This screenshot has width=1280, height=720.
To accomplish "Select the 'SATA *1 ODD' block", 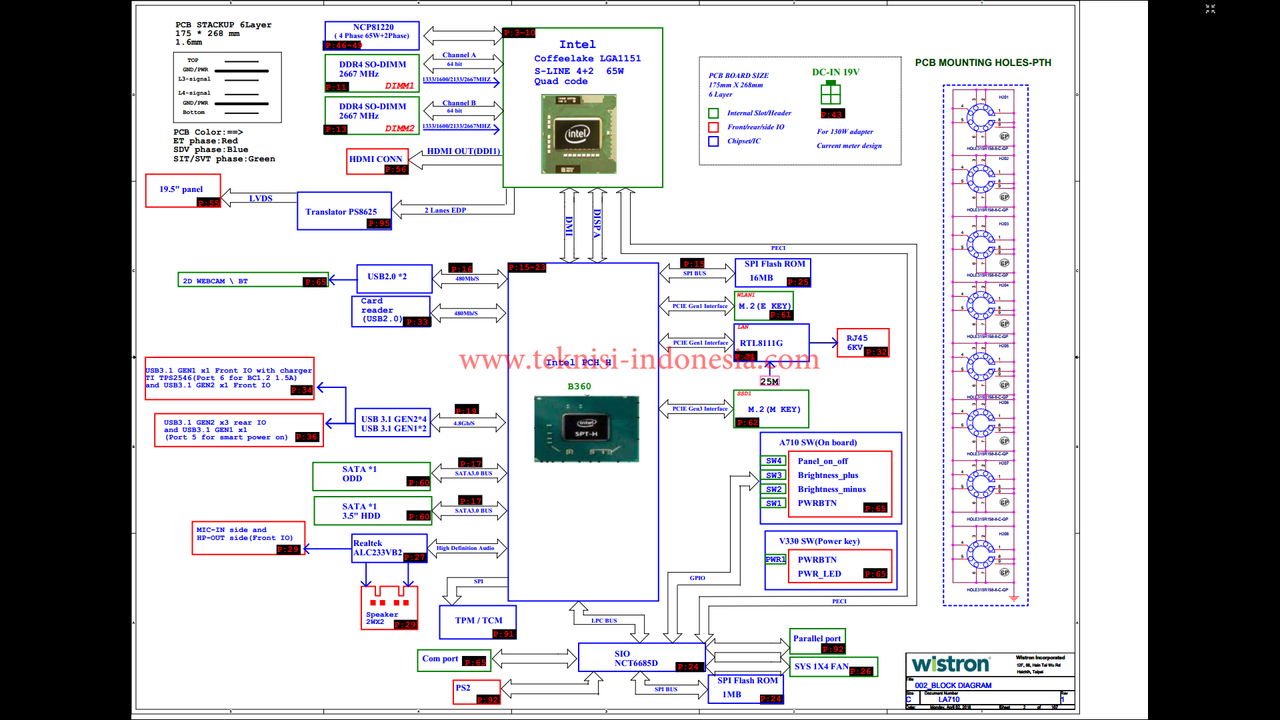I will click(372, 476).
